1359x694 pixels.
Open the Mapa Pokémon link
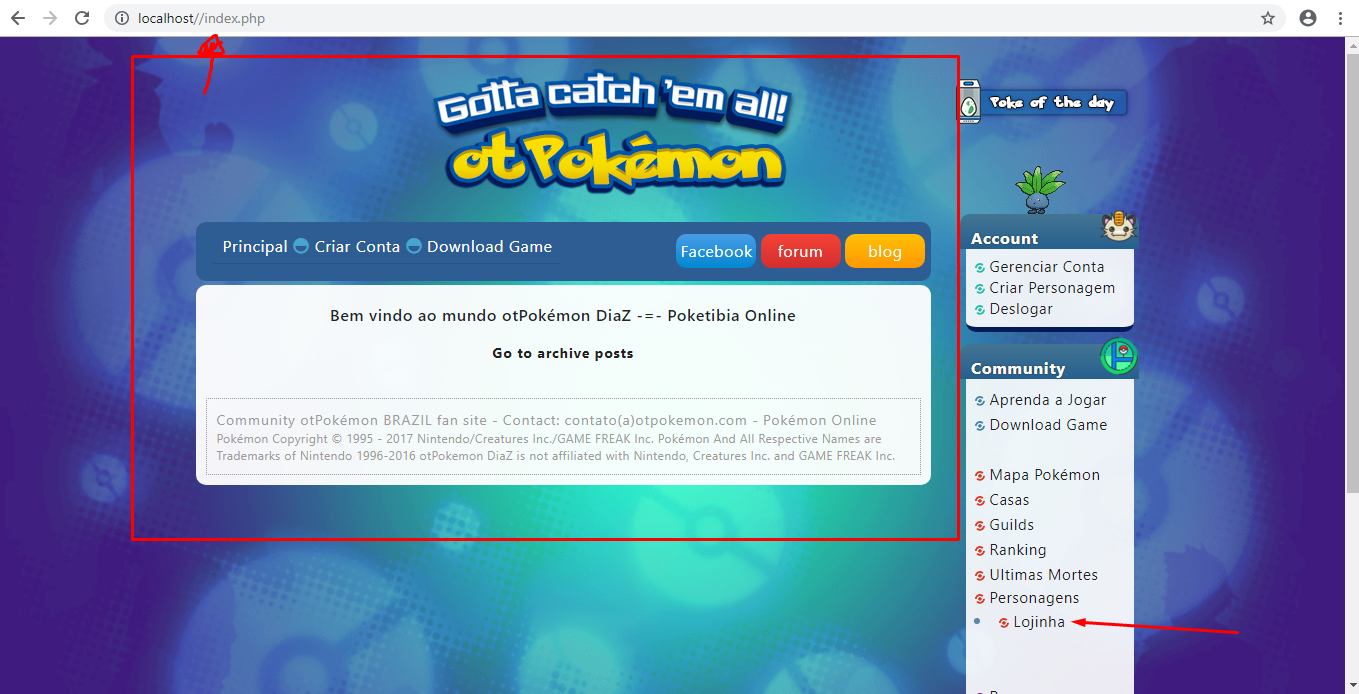[x=1045, y=475]
